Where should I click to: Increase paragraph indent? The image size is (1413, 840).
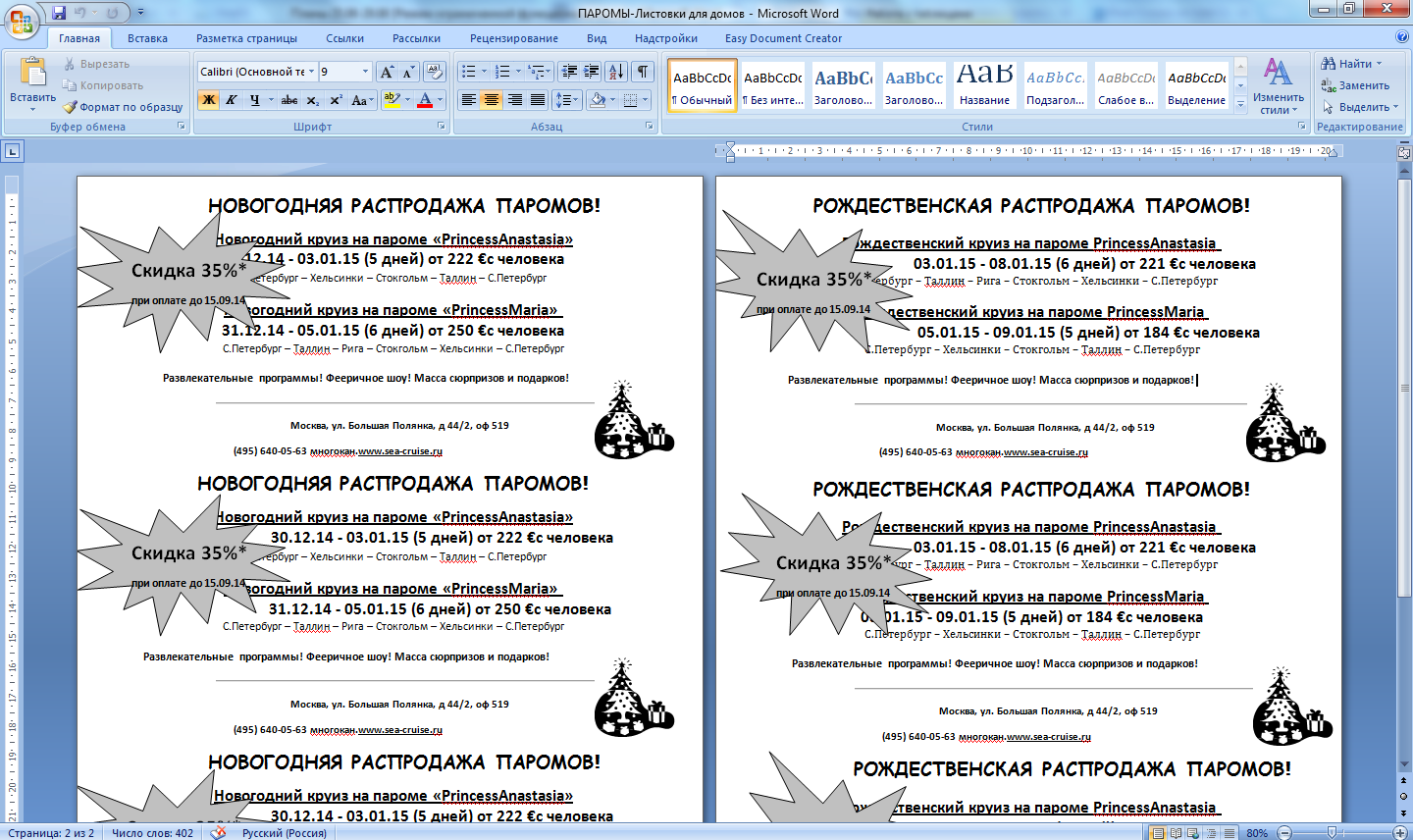point(592,72)
